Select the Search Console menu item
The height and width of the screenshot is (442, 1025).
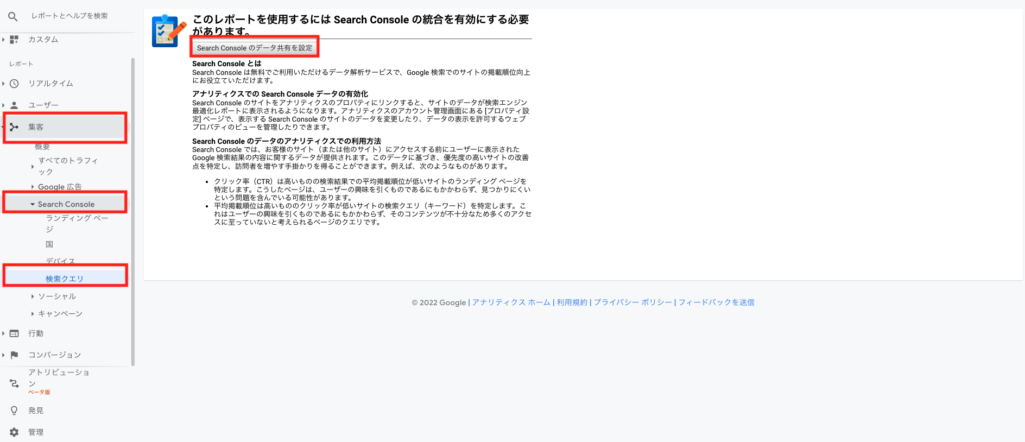click(65, 204)
